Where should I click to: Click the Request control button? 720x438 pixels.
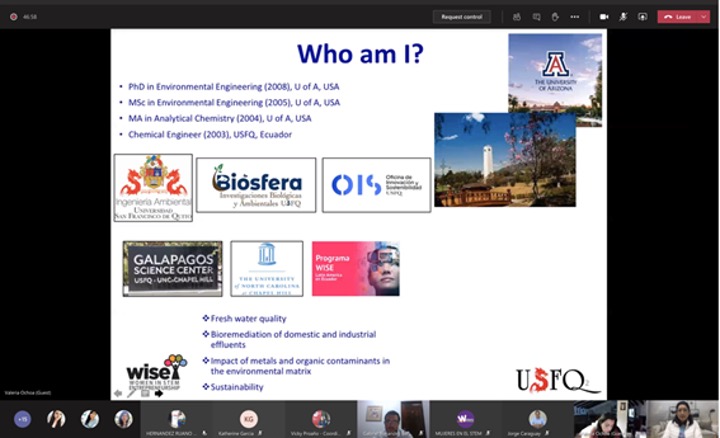coord(462,17)
